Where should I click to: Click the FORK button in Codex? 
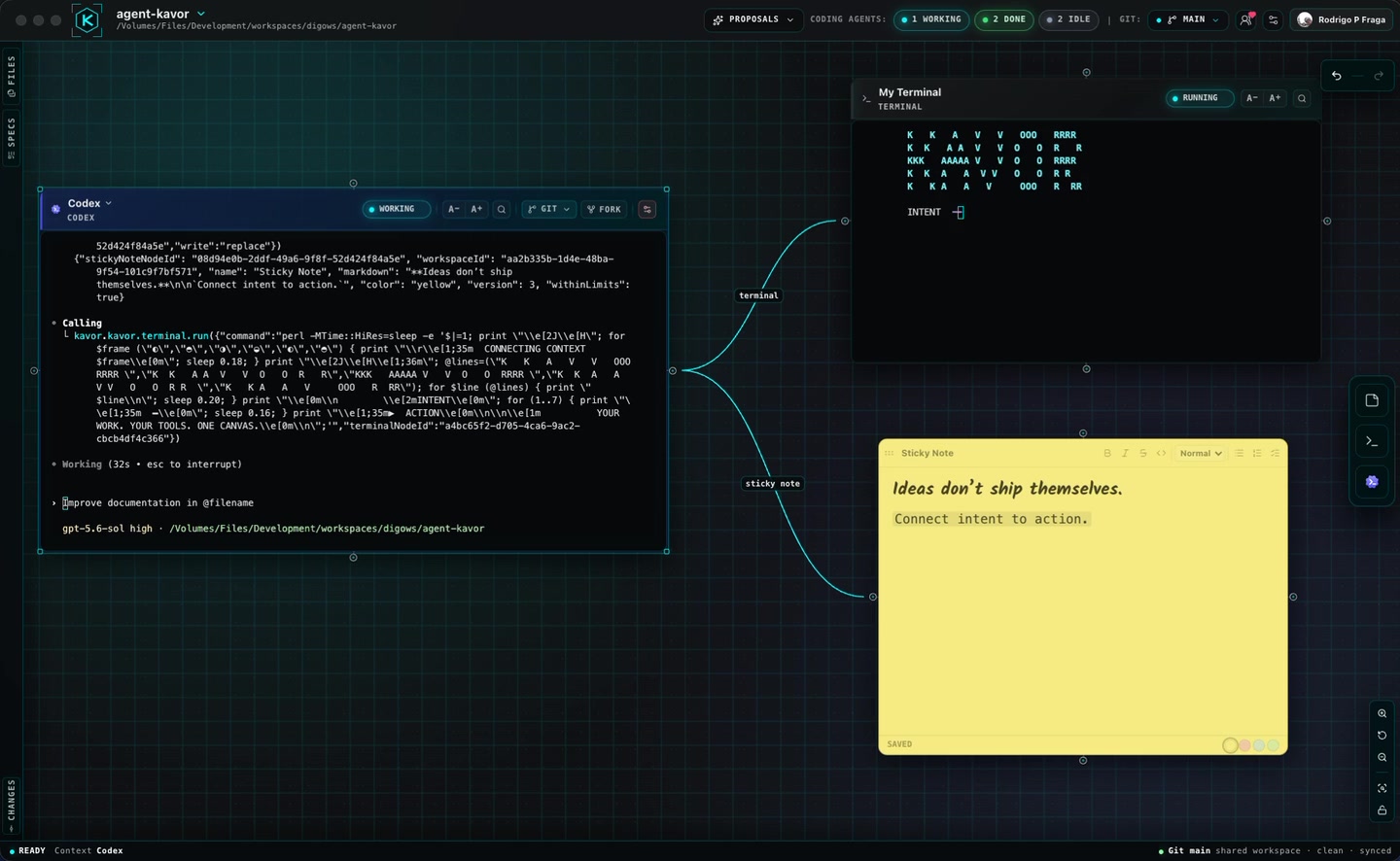[x=604, y=209]
